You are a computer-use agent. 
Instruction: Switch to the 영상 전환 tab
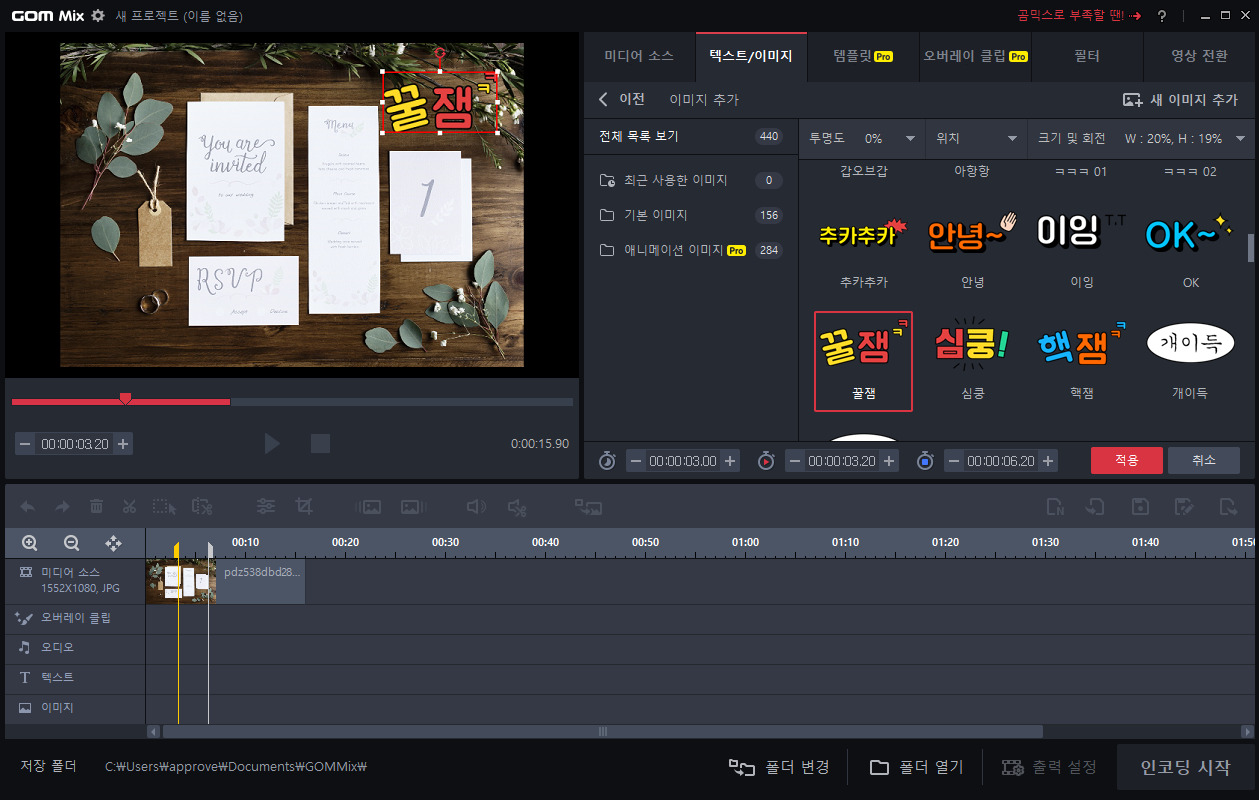pos(1199,56)
